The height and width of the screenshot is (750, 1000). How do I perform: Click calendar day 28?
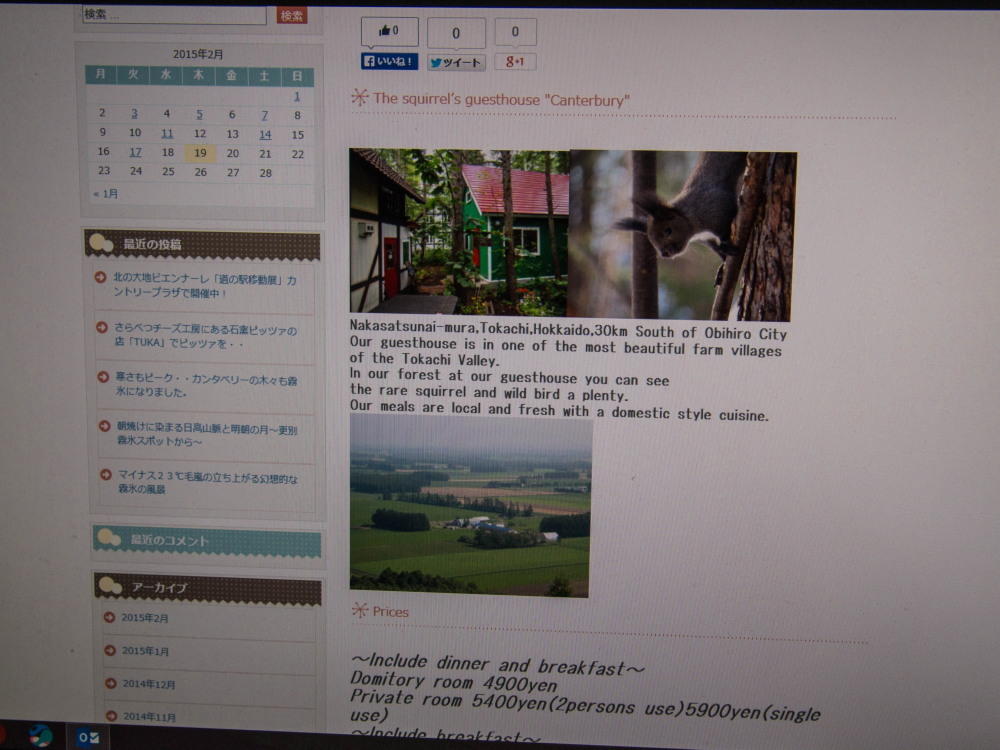tap(265, 173)
